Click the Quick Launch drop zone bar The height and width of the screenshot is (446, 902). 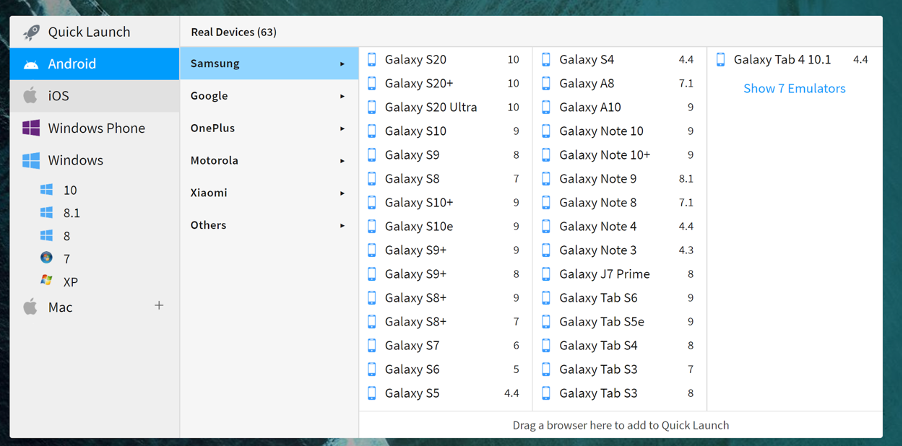[x=621, y=425]
